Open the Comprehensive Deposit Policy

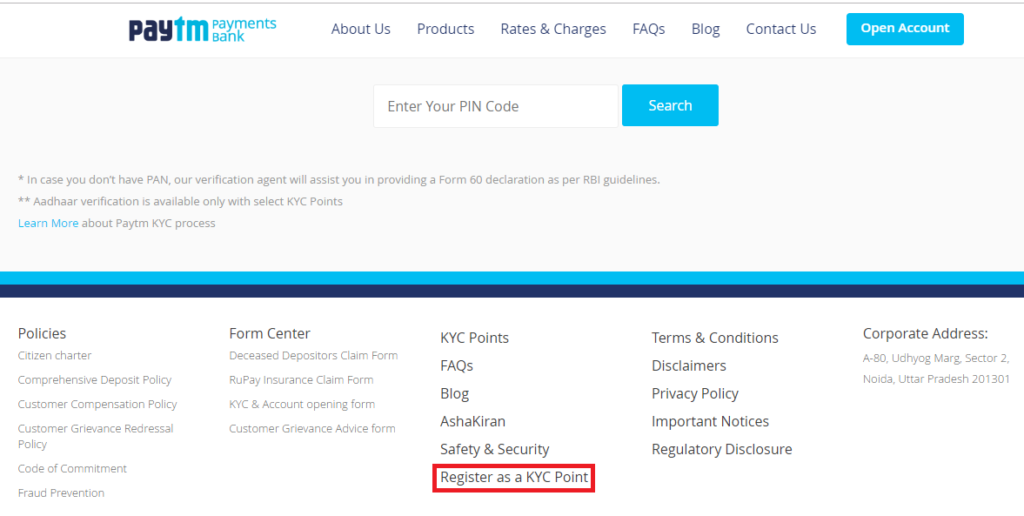(x=95, y=379)
